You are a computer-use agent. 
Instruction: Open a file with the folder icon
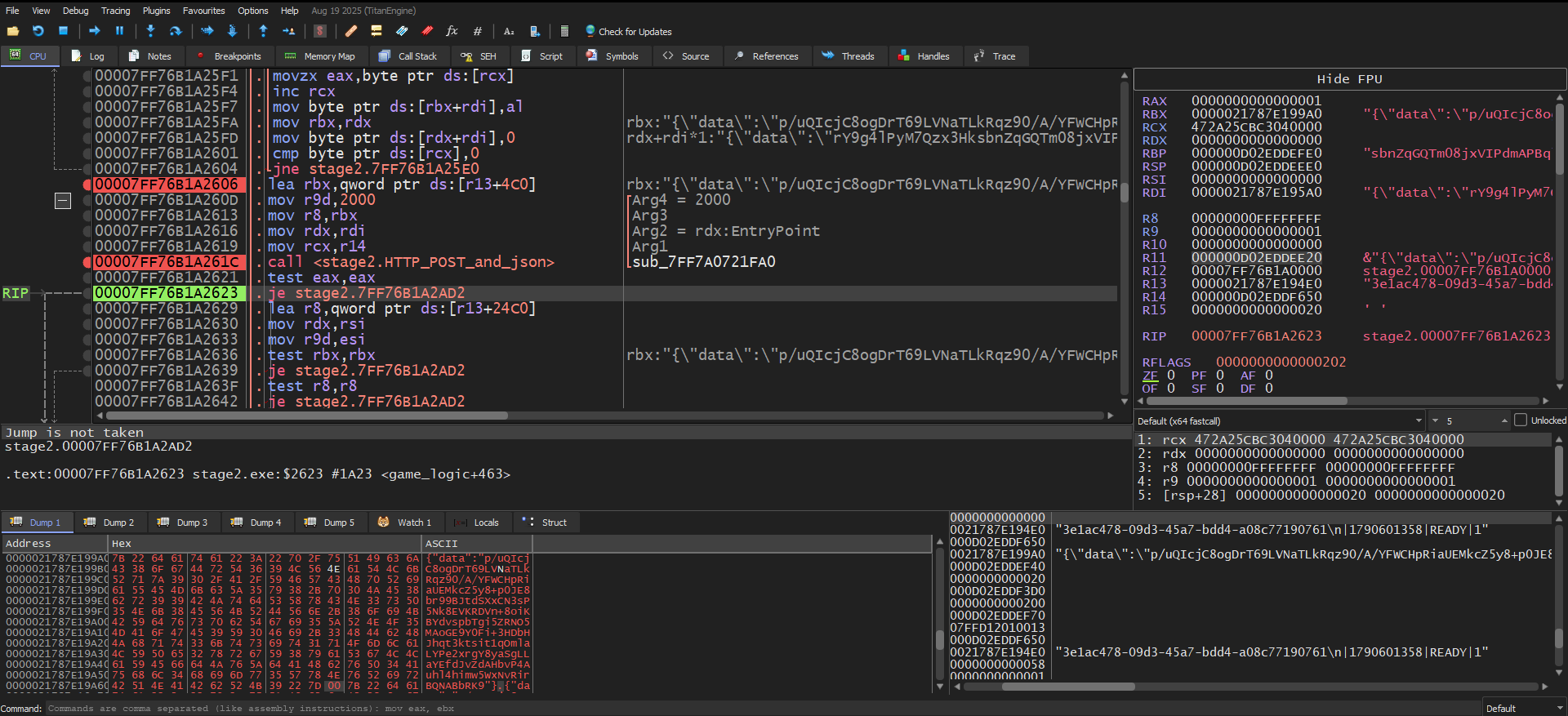pos(13,31)
